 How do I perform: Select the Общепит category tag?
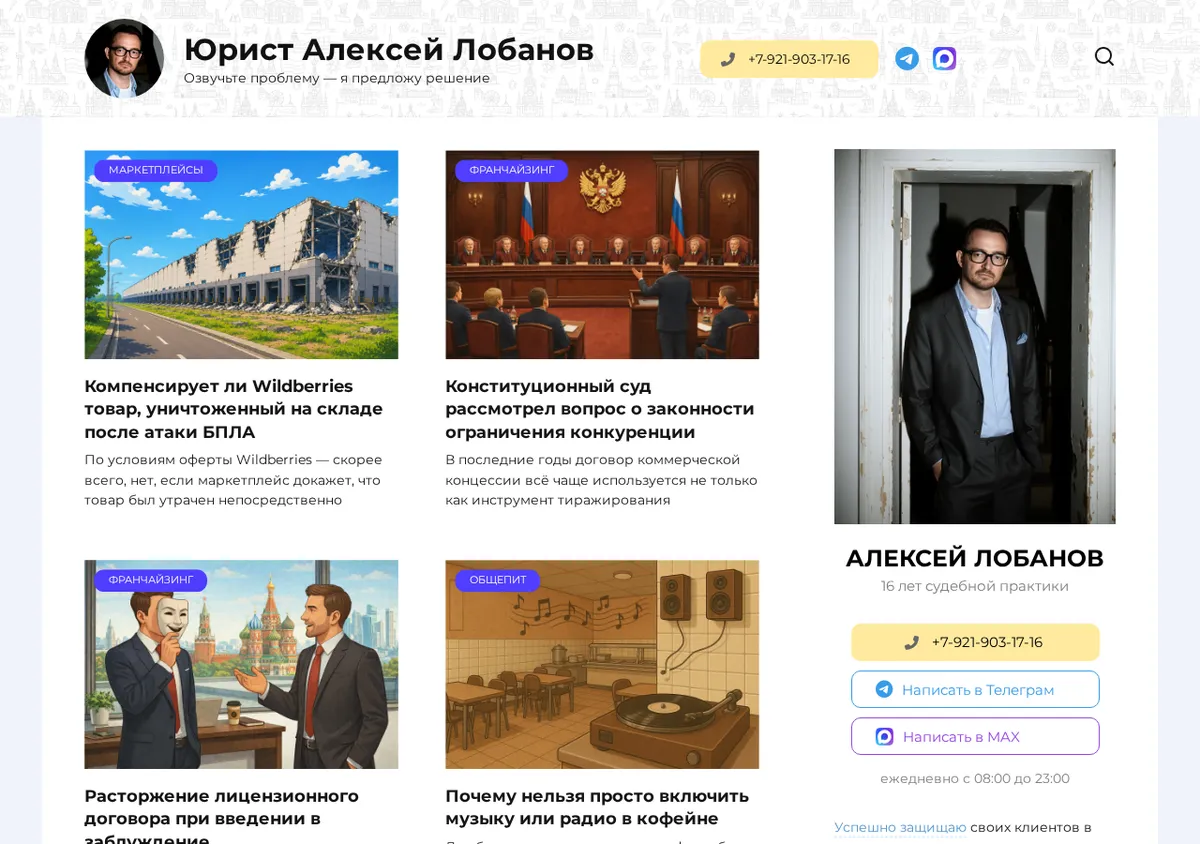pyautogui.click(x=498, y=580)
